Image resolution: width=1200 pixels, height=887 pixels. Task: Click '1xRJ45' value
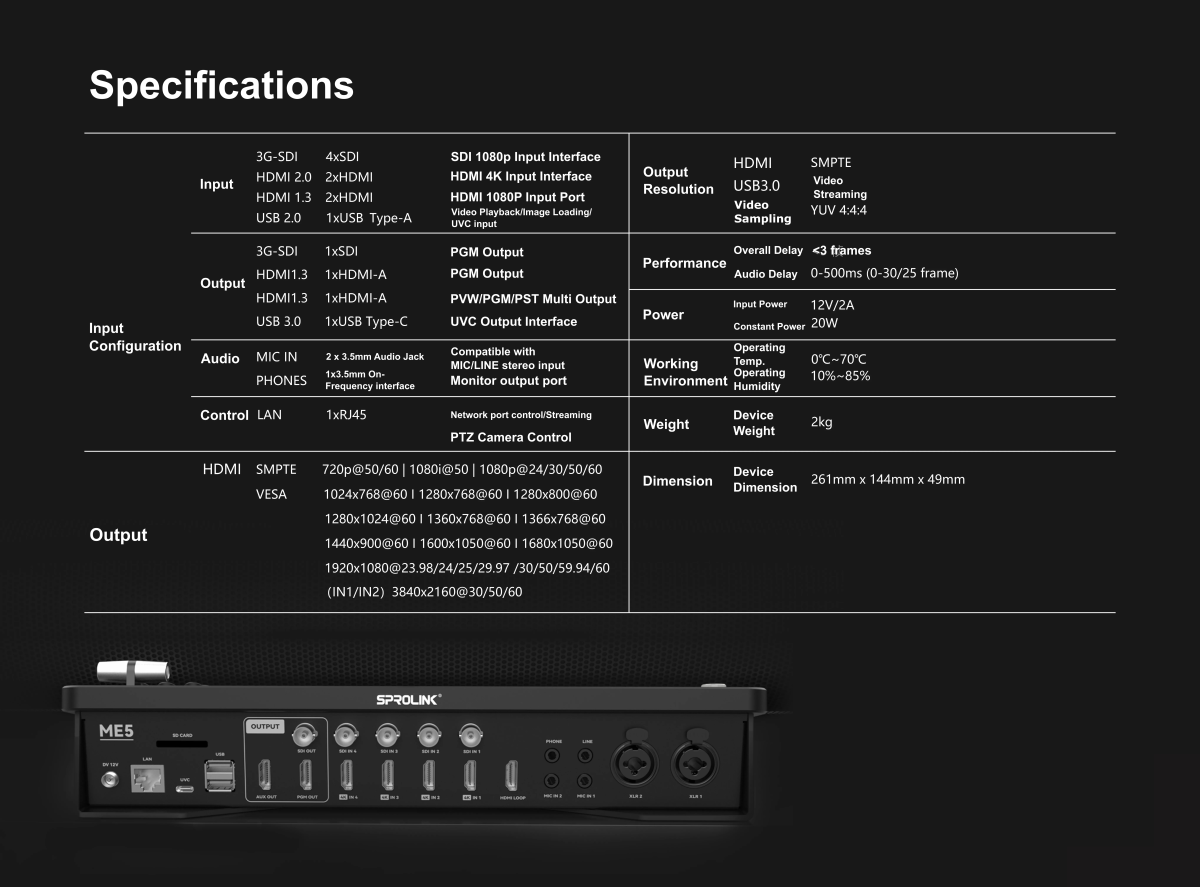pos(346,415)
